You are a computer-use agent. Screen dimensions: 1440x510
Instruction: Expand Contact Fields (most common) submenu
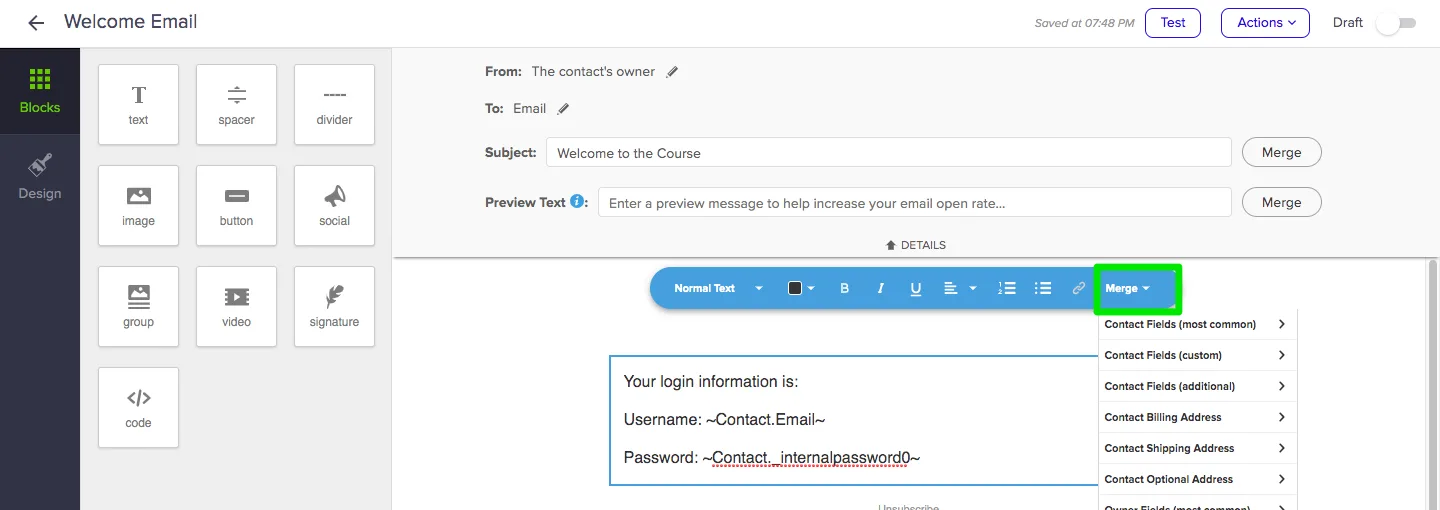[x=1195, y=324]
